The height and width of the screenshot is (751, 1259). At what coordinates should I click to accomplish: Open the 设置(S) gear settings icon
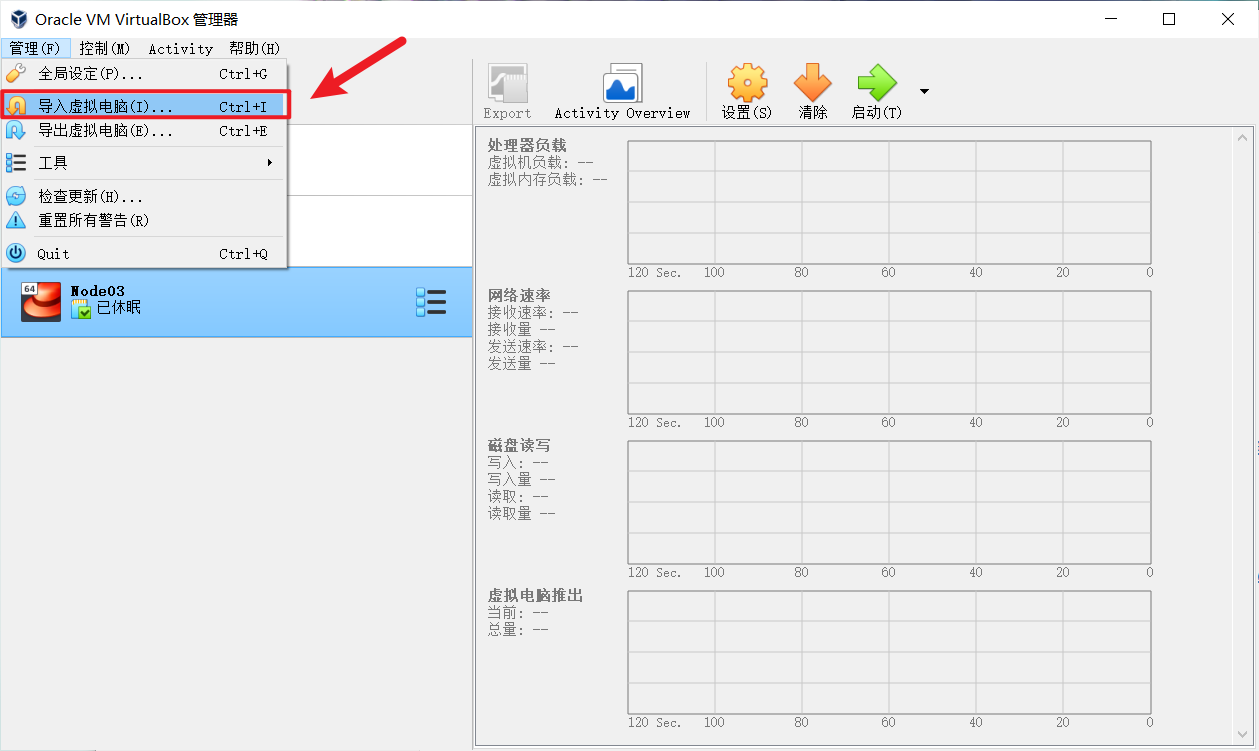coord(747,83)
